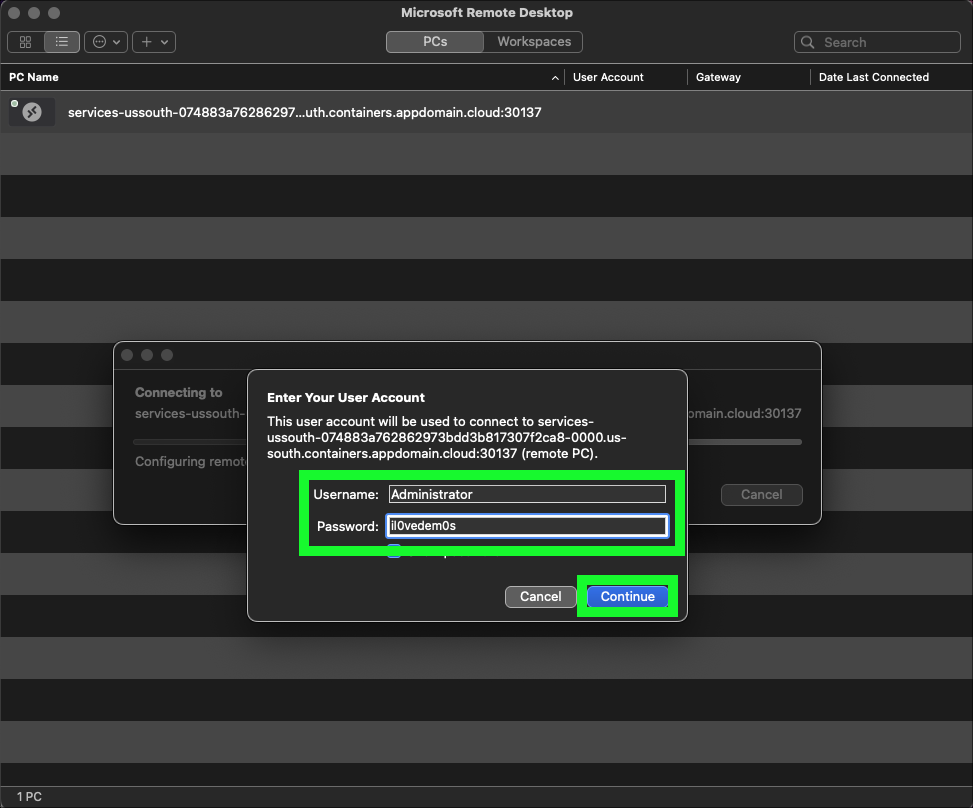Click the User Account column header
Viewport: 973px width, 808px height.
(x=608, y=77)
